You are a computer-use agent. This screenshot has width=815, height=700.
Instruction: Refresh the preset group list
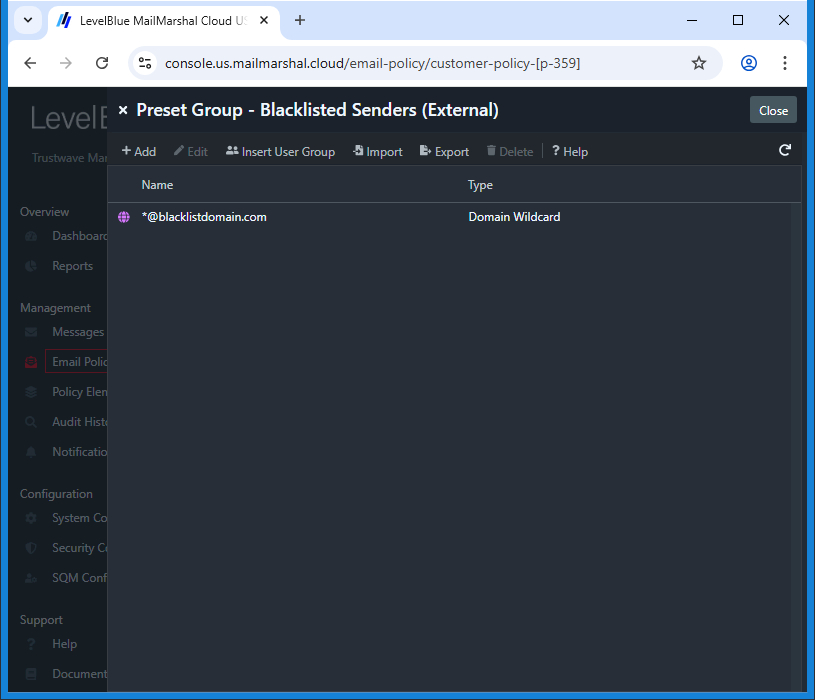point(785,150)
